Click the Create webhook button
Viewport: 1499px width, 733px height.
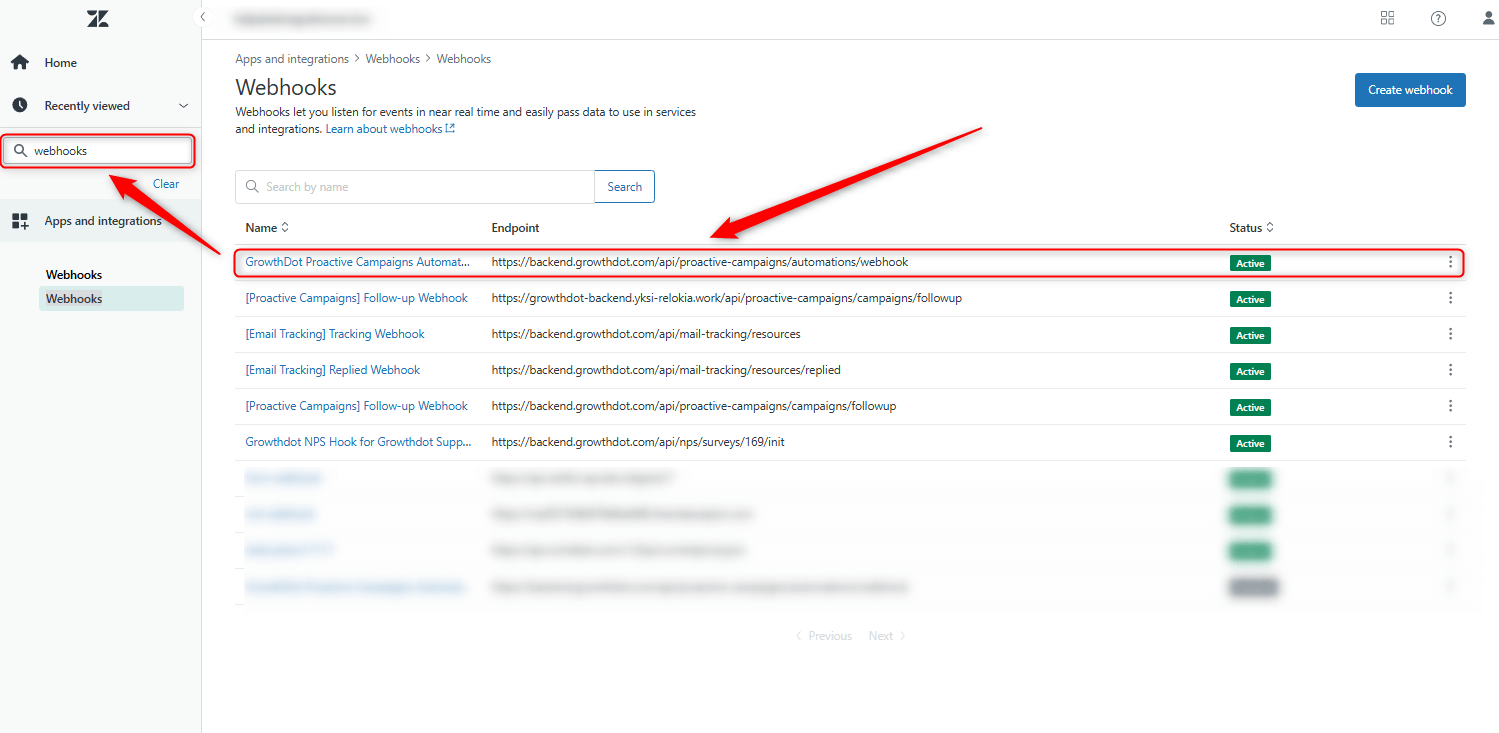point(1410,89)
